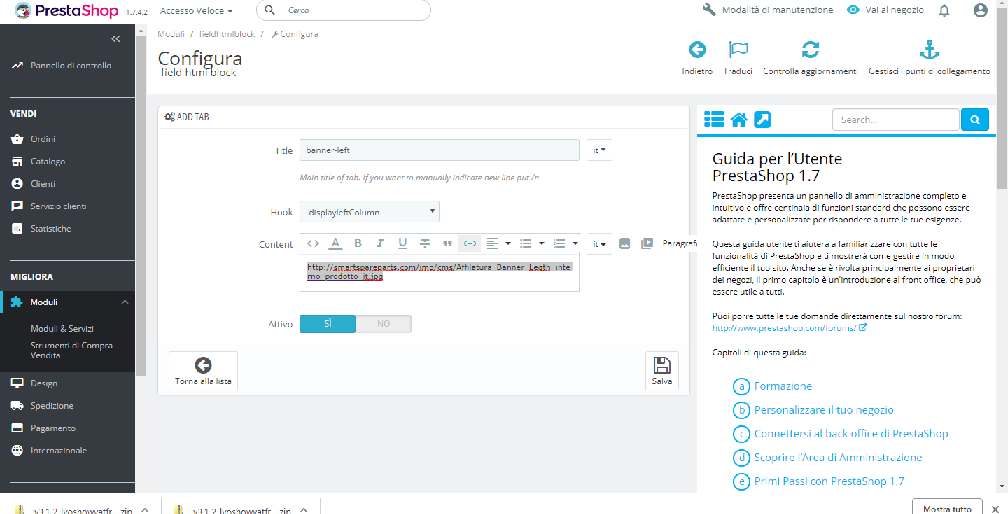The width and height of the screenshot is (1008, 514).
Task: Open help chapter Formazione
Action: click(782, 386)
